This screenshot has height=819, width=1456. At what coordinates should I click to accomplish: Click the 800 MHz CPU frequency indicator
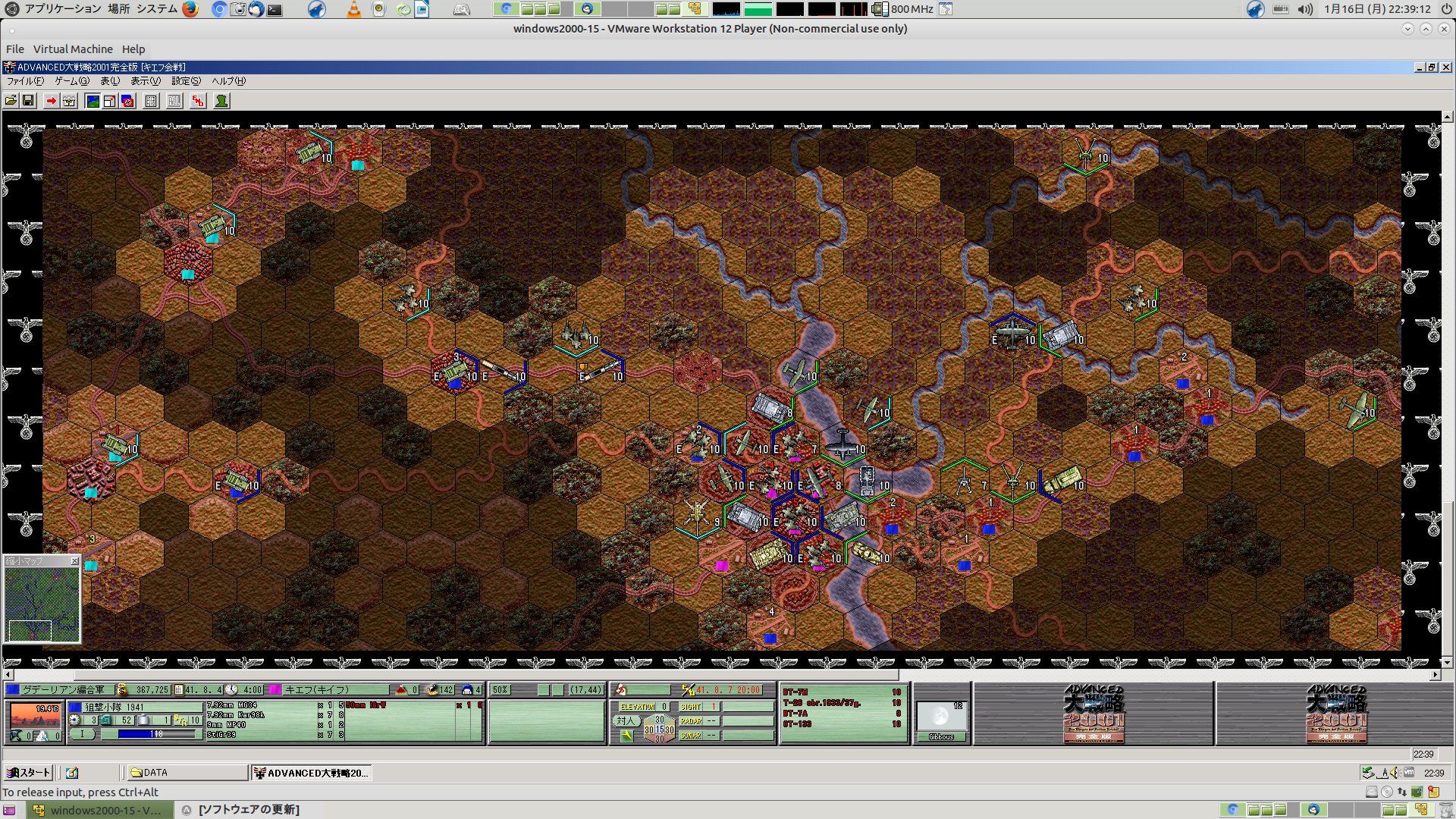pyautogui.click(x=904, y=9)
